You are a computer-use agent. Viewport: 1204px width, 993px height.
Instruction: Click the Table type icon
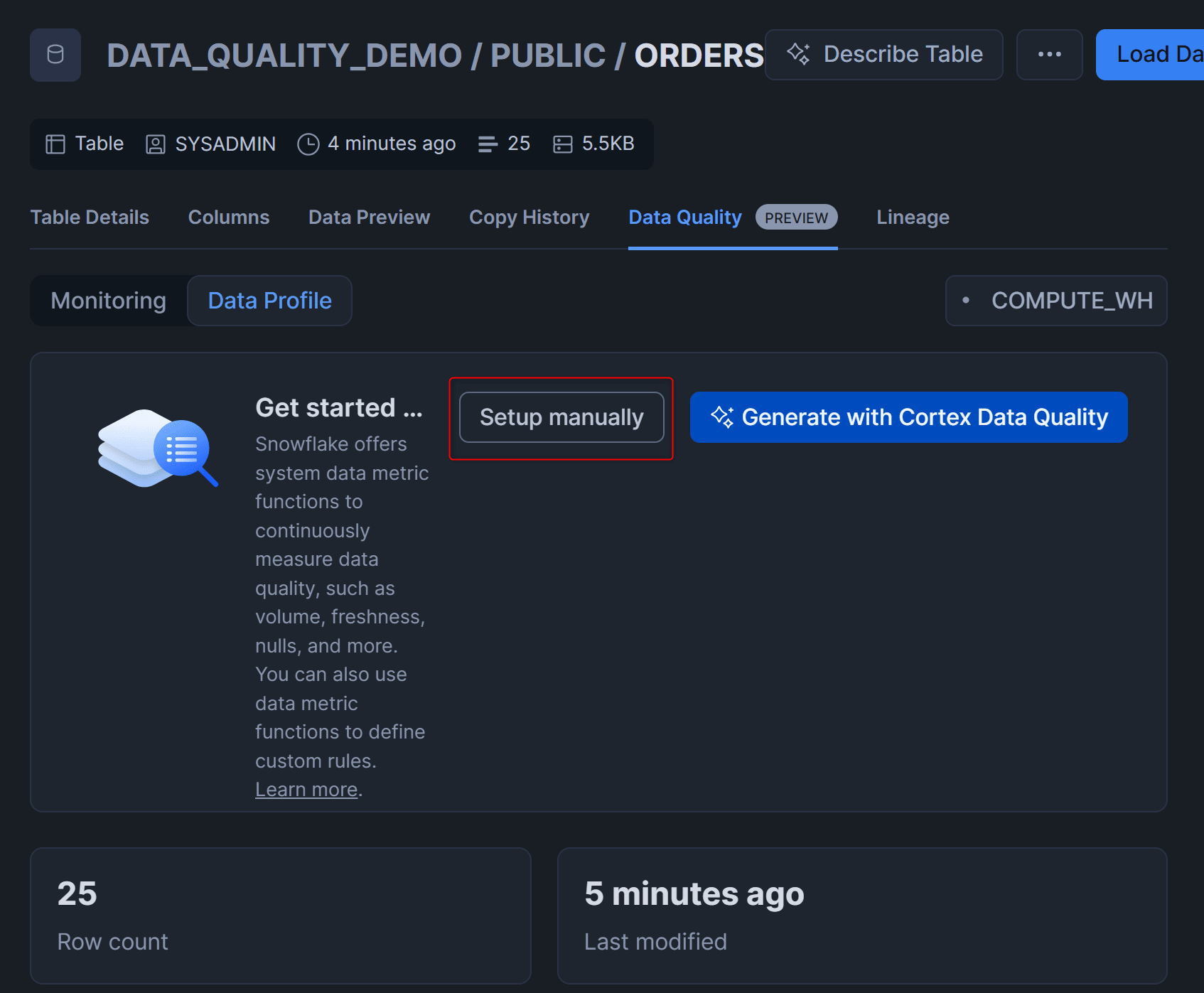pyautogui.click(x=55, y=144)
